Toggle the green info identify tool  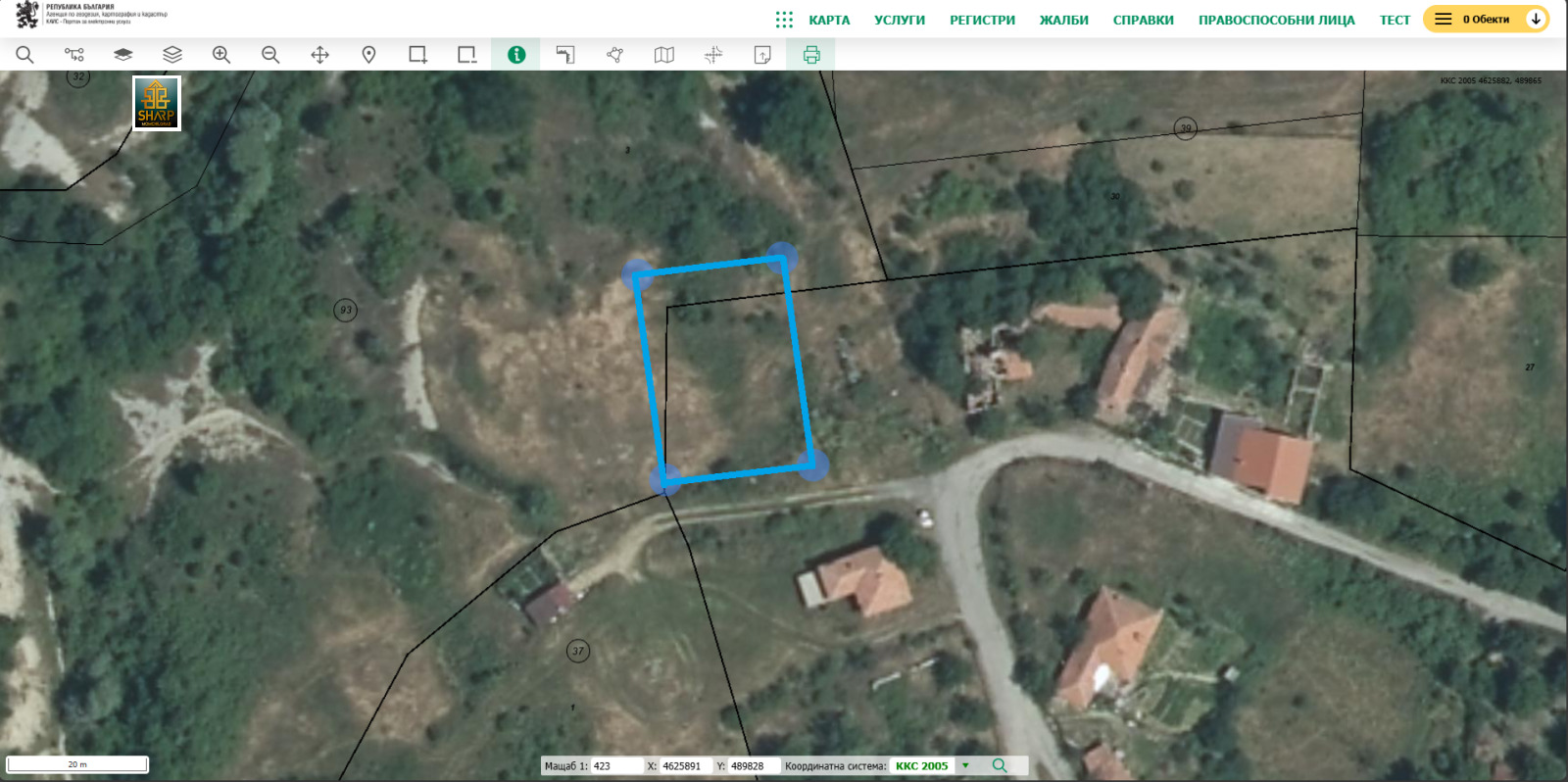(x=516, y=55)
